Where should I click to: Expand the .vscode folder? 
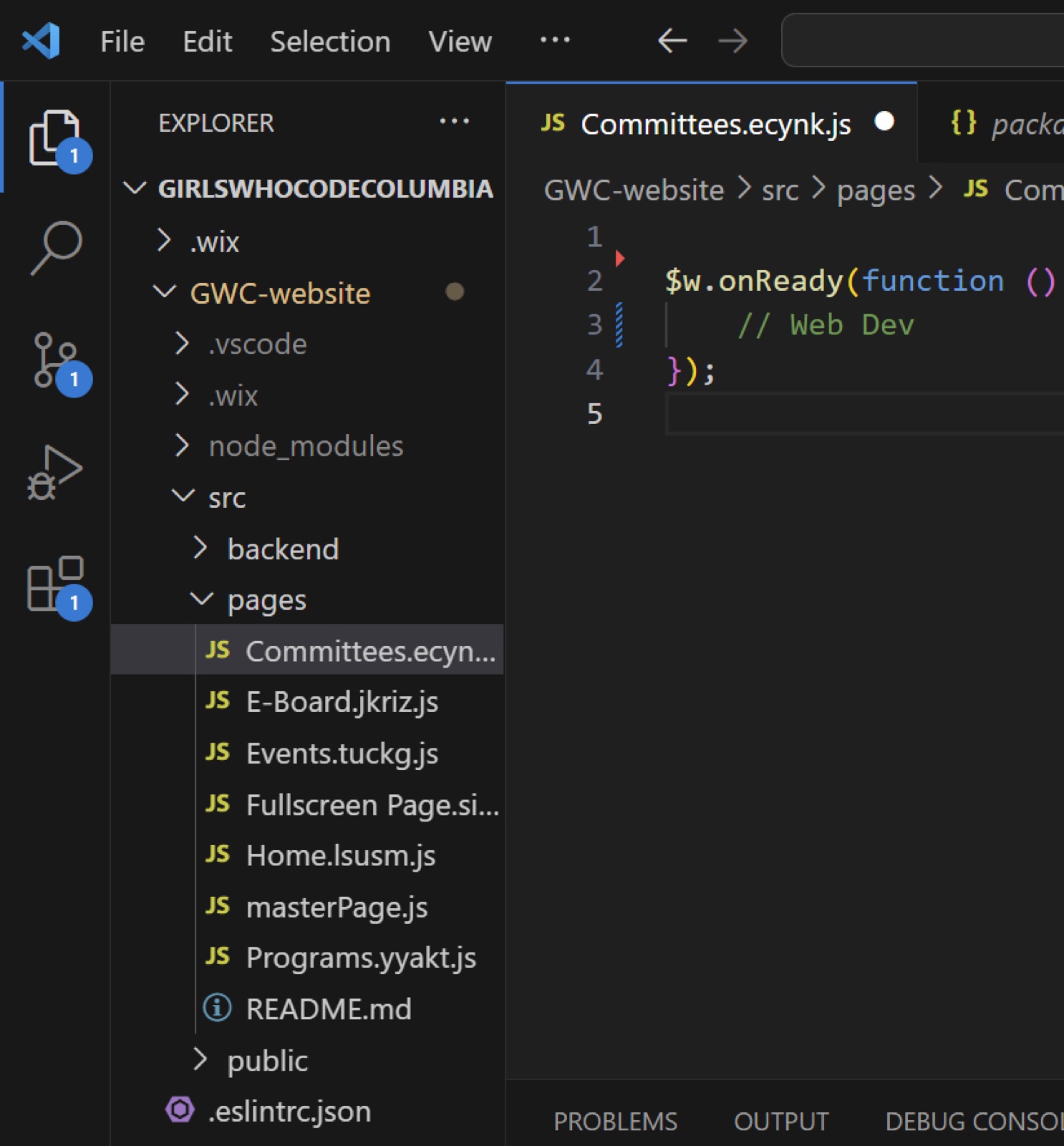308,344
